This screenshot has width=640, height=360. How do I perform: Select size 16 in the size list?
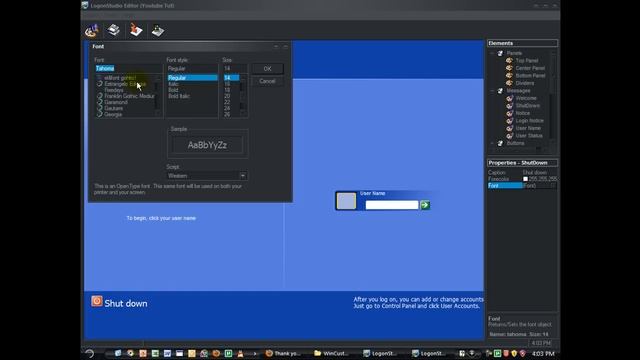(227, 84)
